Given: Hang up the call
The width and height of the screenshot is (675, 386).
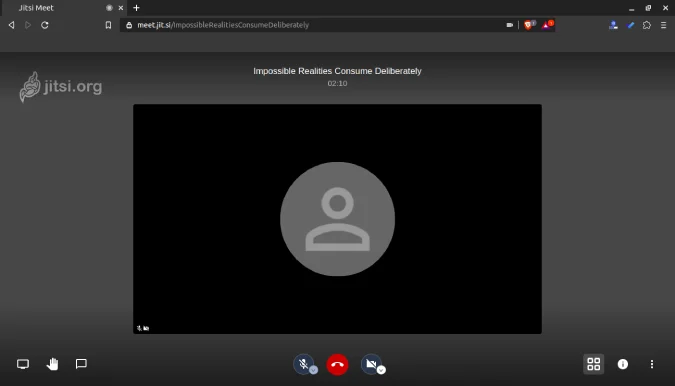Looking at the screenshot, I should [x=338, y=364].
